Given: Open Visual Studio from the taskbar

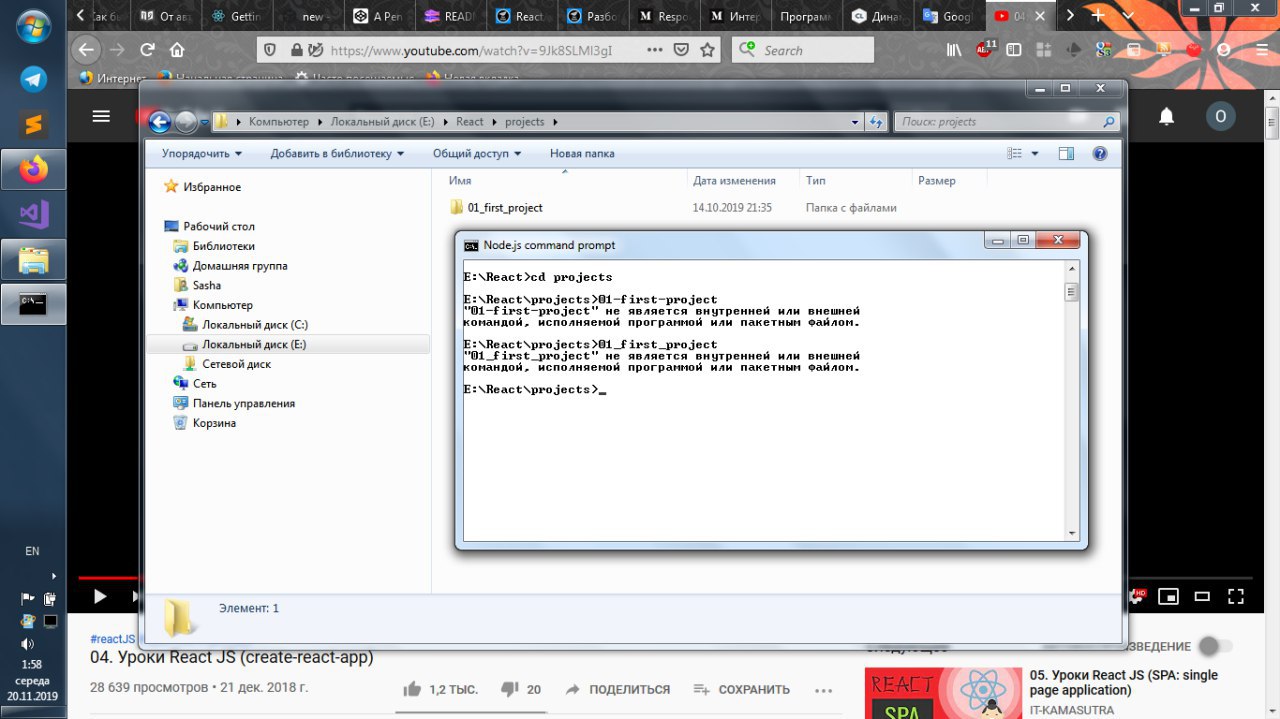Looking at the screenshot, I should pos(33,215).
